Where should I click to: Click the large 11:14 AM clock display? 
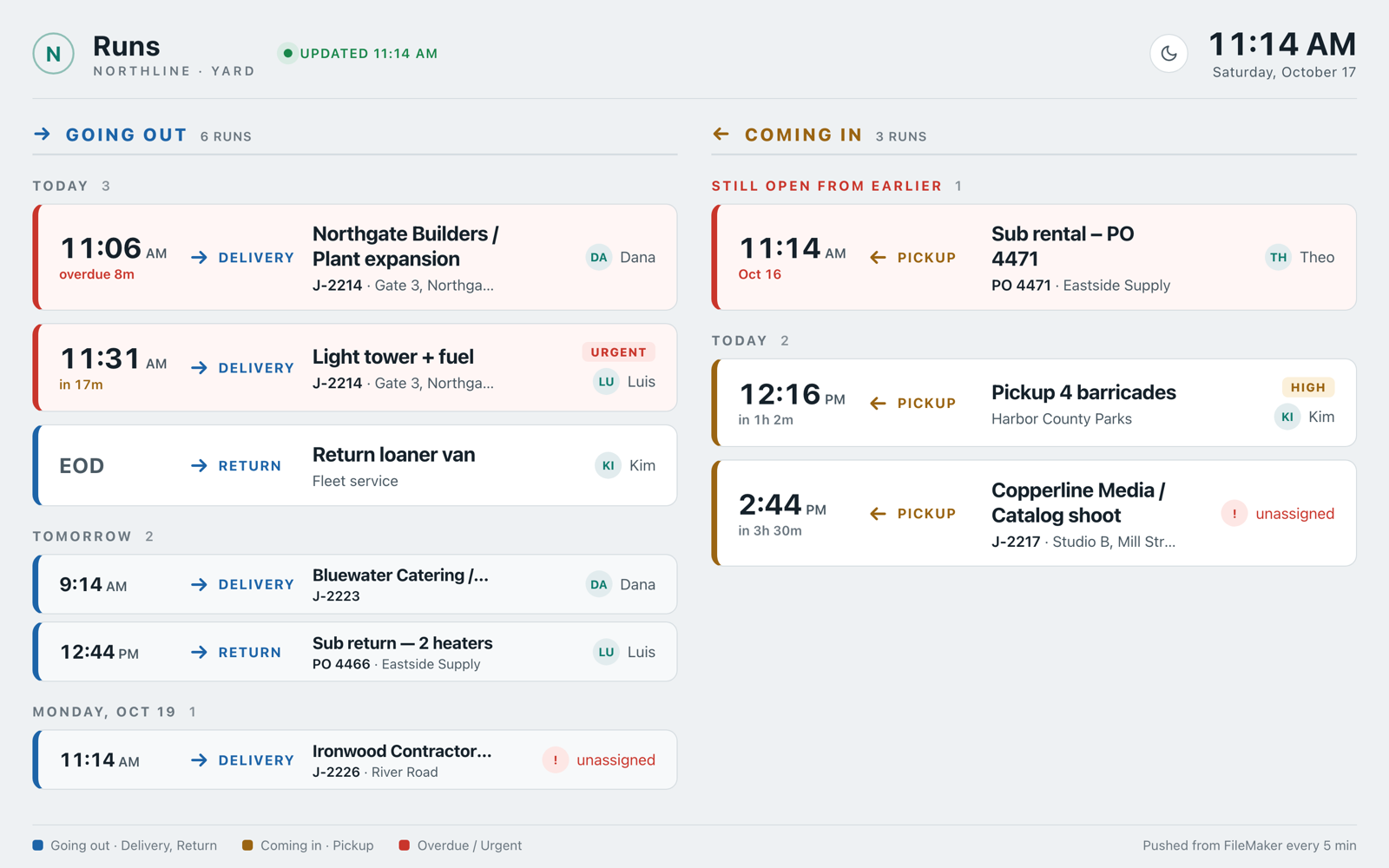pos(1282,43)
